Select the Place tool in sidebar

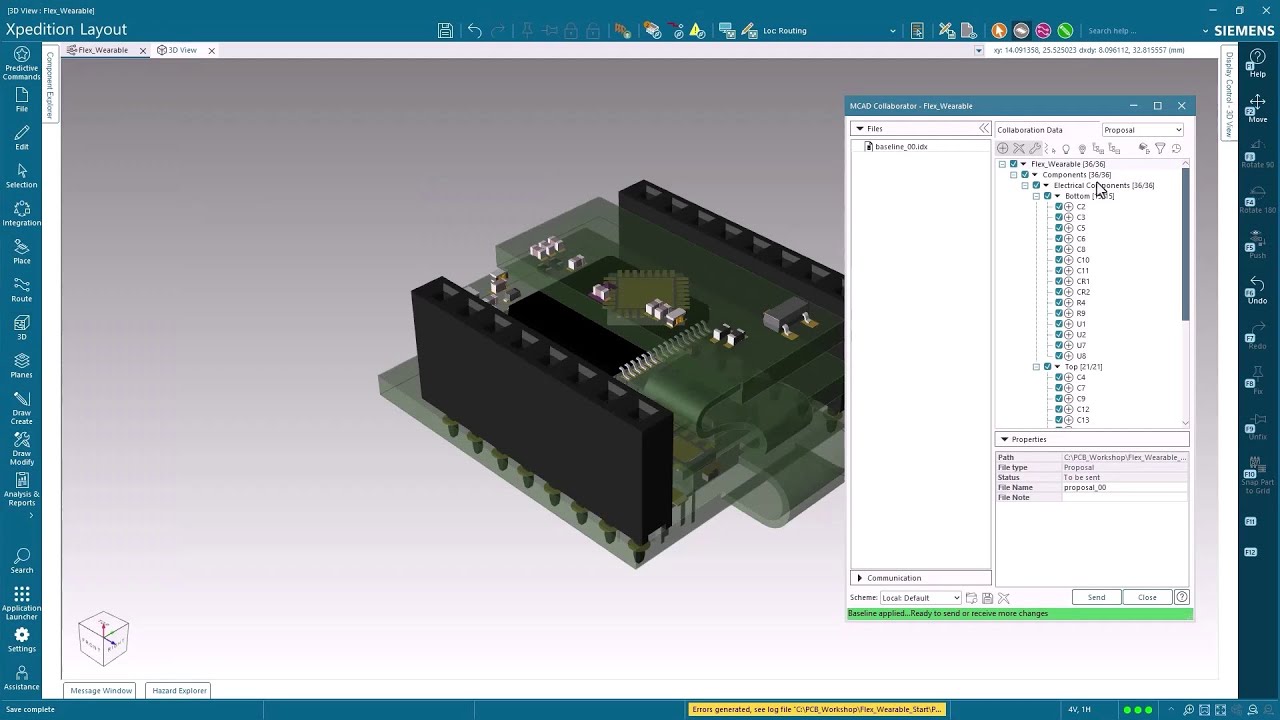(21, 252)
